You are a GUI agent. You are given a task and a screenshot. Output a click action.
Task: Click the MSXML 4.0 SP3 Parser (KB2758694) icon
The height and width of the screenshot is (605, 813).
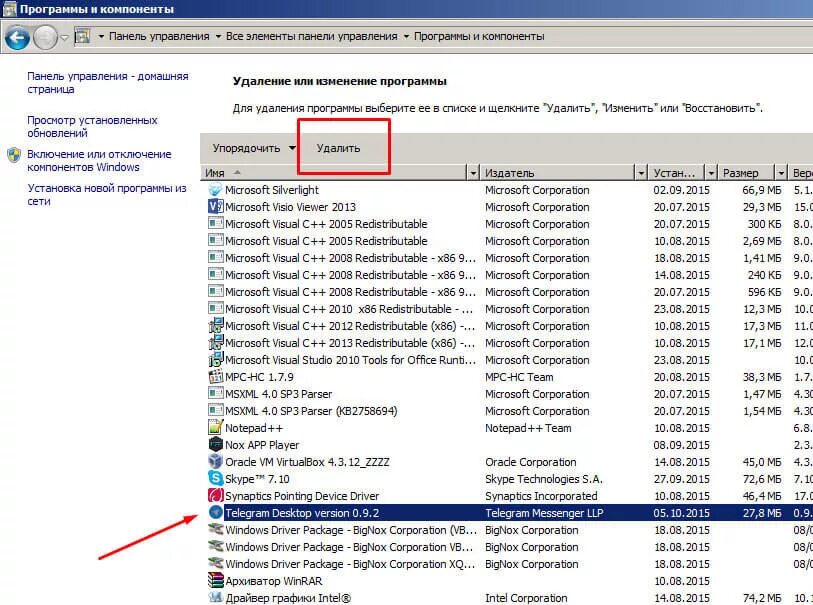[x=215, y=411]
